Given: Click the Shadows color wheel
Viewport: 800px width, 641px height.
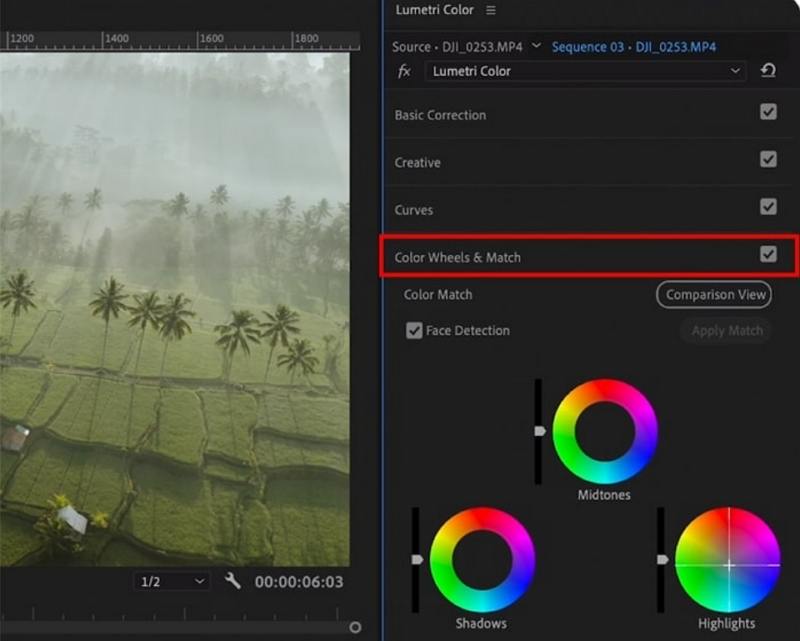Looking at the screenshot, I should (x=482, y=560).
